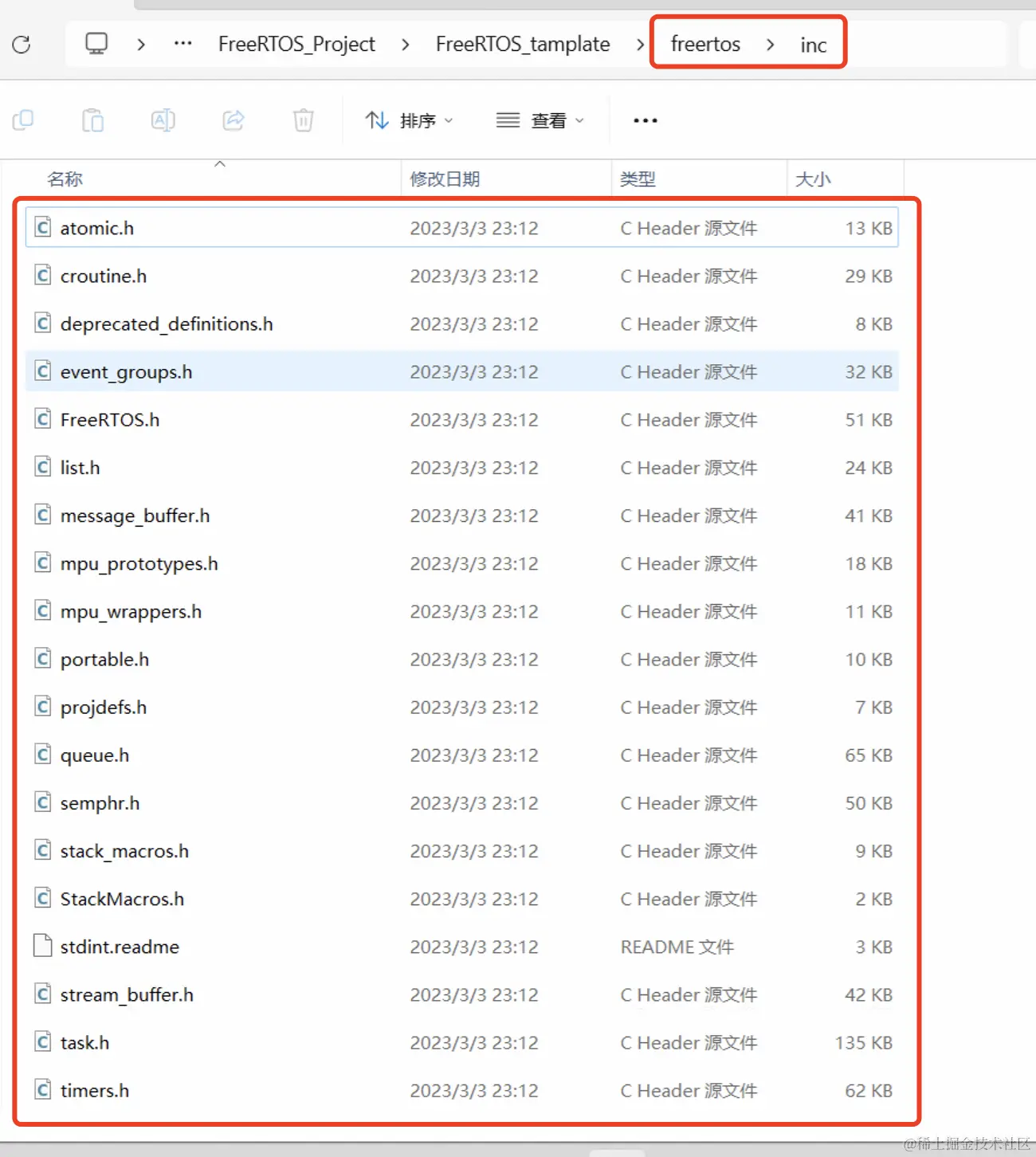Go to the freertos breadcrumb folder

pyautogui.click(x=705, y=44)
